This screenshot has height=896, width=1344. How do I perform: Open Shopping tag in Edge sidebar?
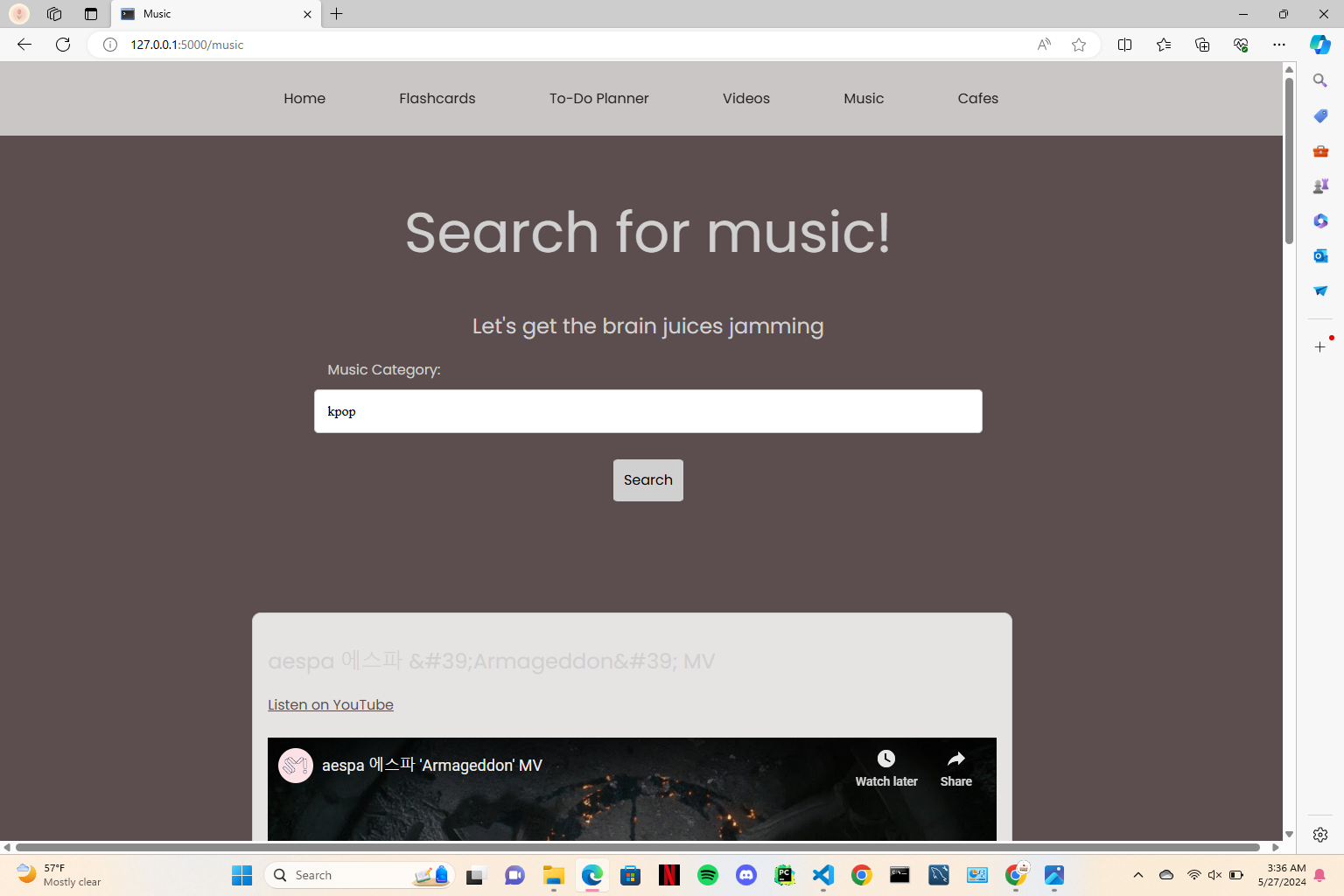1320,115
